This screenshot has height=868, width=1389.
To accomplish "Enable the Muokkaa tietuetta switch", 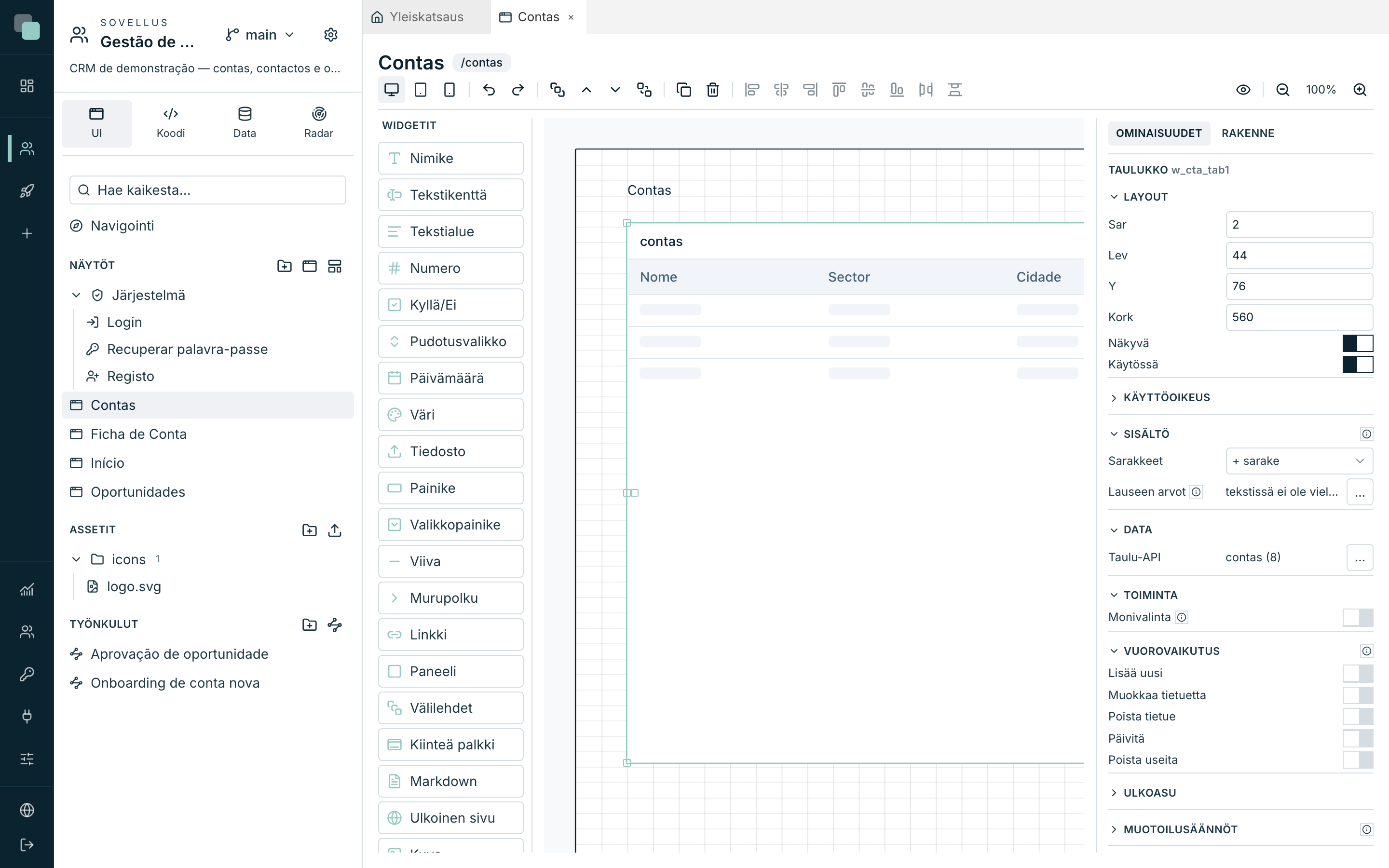I will pos(1358,695).
